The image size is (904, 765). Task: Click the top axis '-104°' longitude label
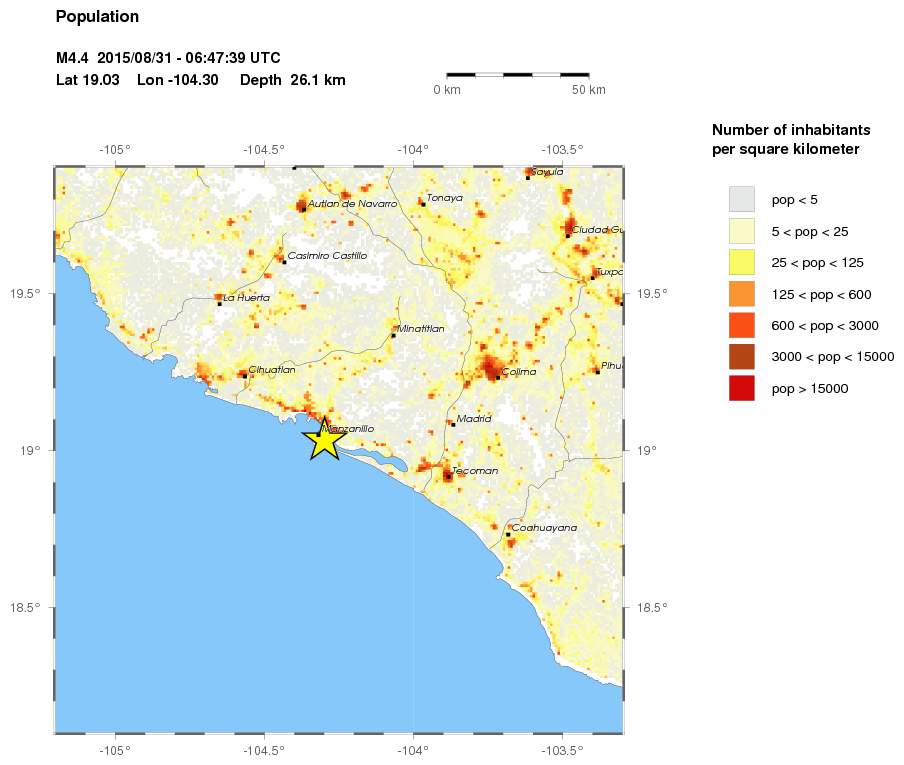pos(413,150)
